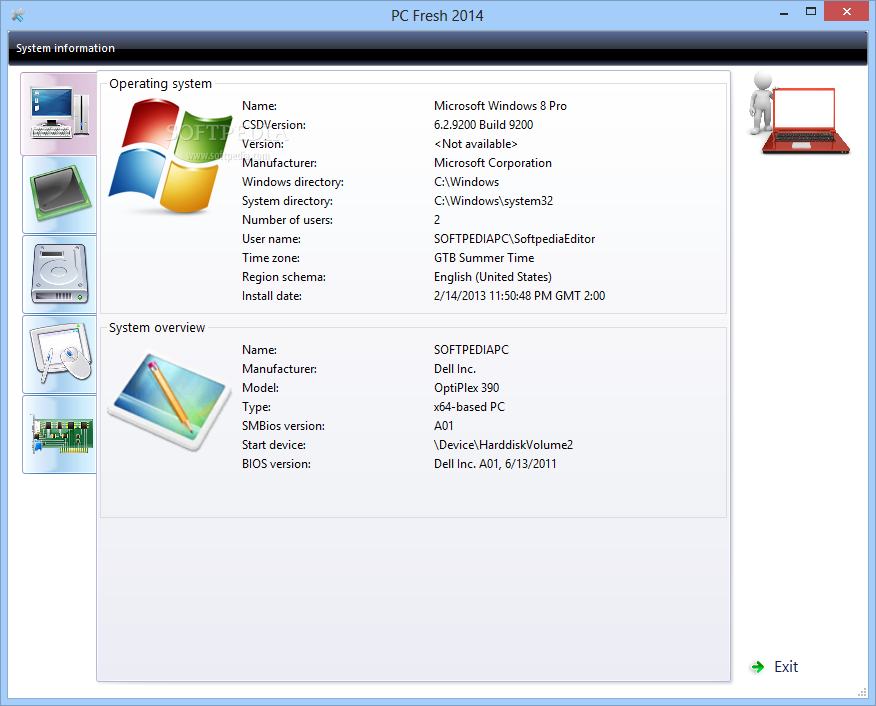The width and height of the screenshot is (876, 706).
Task: Click the 'Operating system' group title
Action: pyautogui.click(x=160, y=84)
